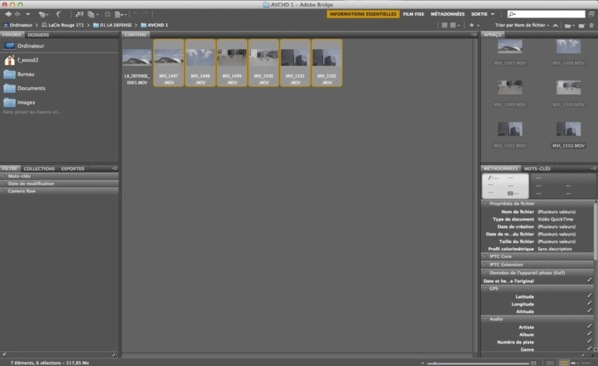Click the delete trash icon
The image size is (598, 366).
[592, 26]
